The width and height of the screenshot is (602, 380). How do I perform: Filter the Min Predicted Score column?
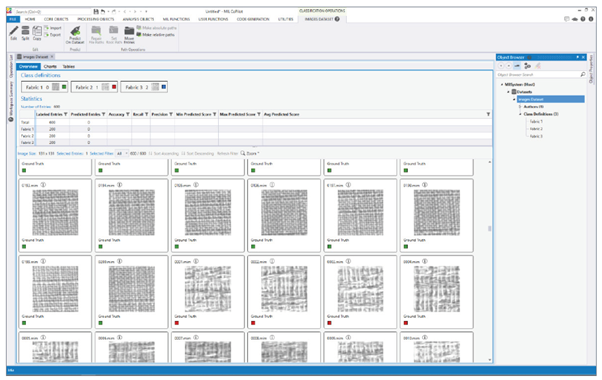215,114
